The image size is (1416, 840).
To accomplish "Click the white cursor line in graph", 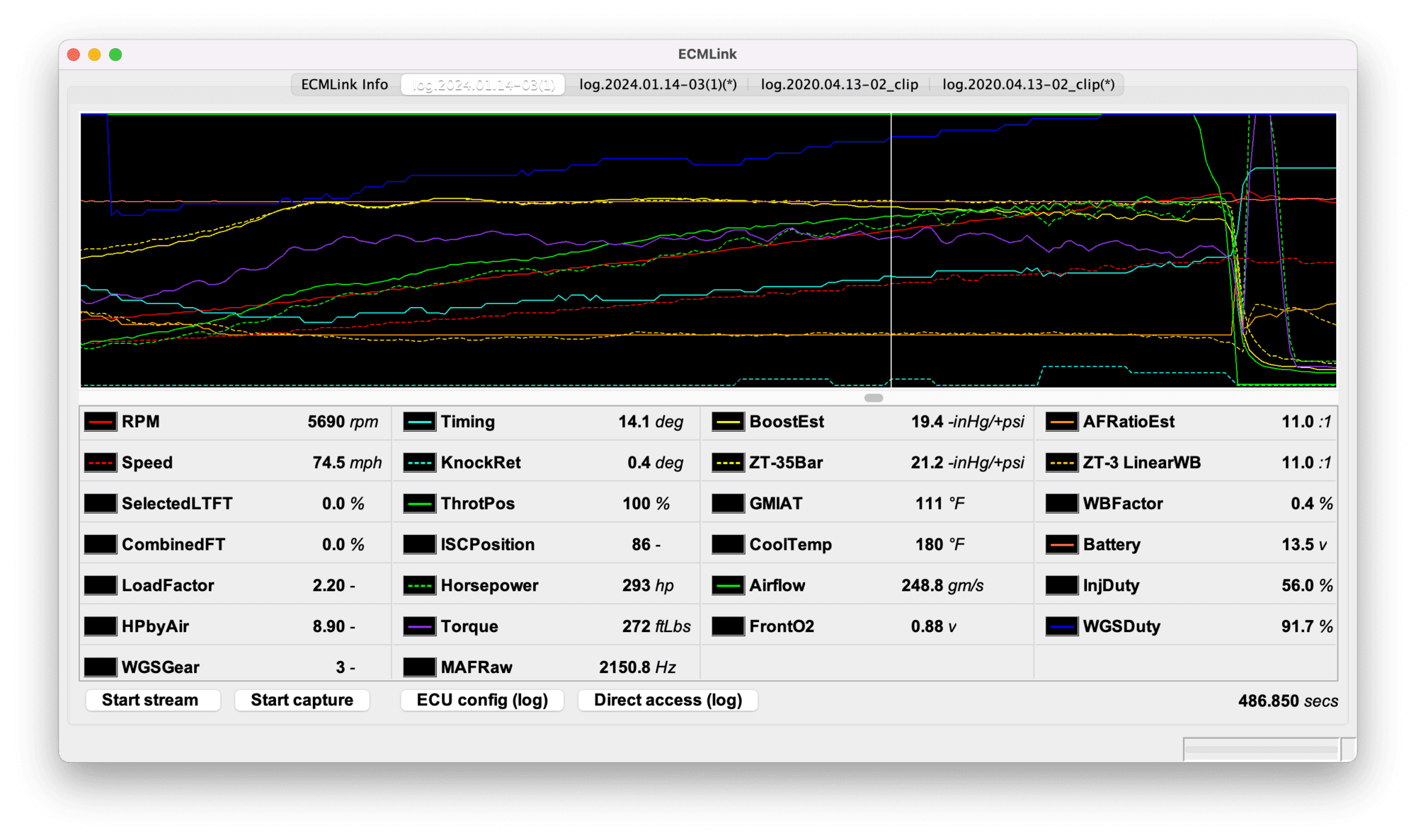I will tap(891, 251).
